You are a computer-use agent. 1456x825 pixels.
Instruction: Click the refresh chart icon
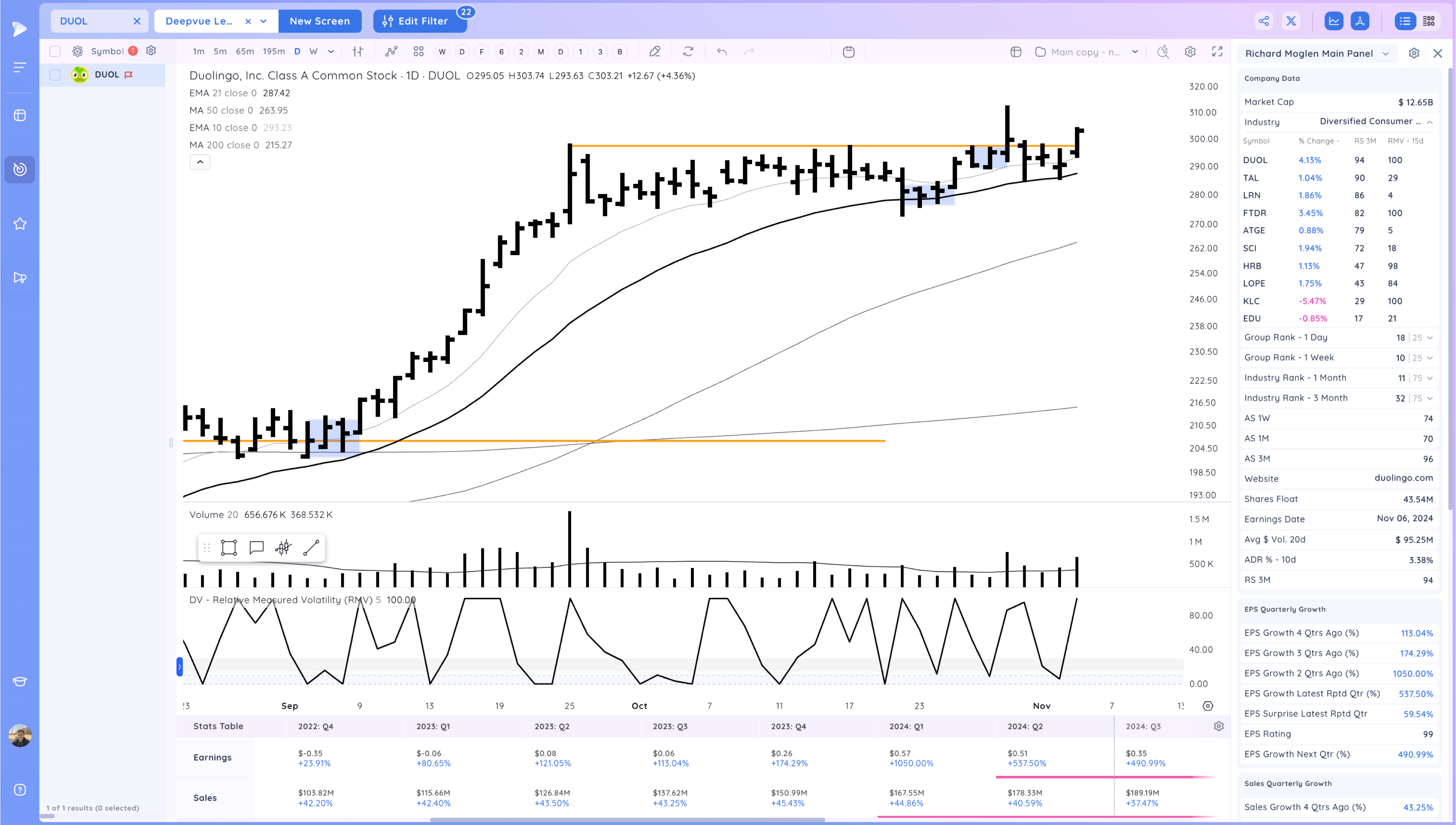pyautogui.click(x=688, y=52)
